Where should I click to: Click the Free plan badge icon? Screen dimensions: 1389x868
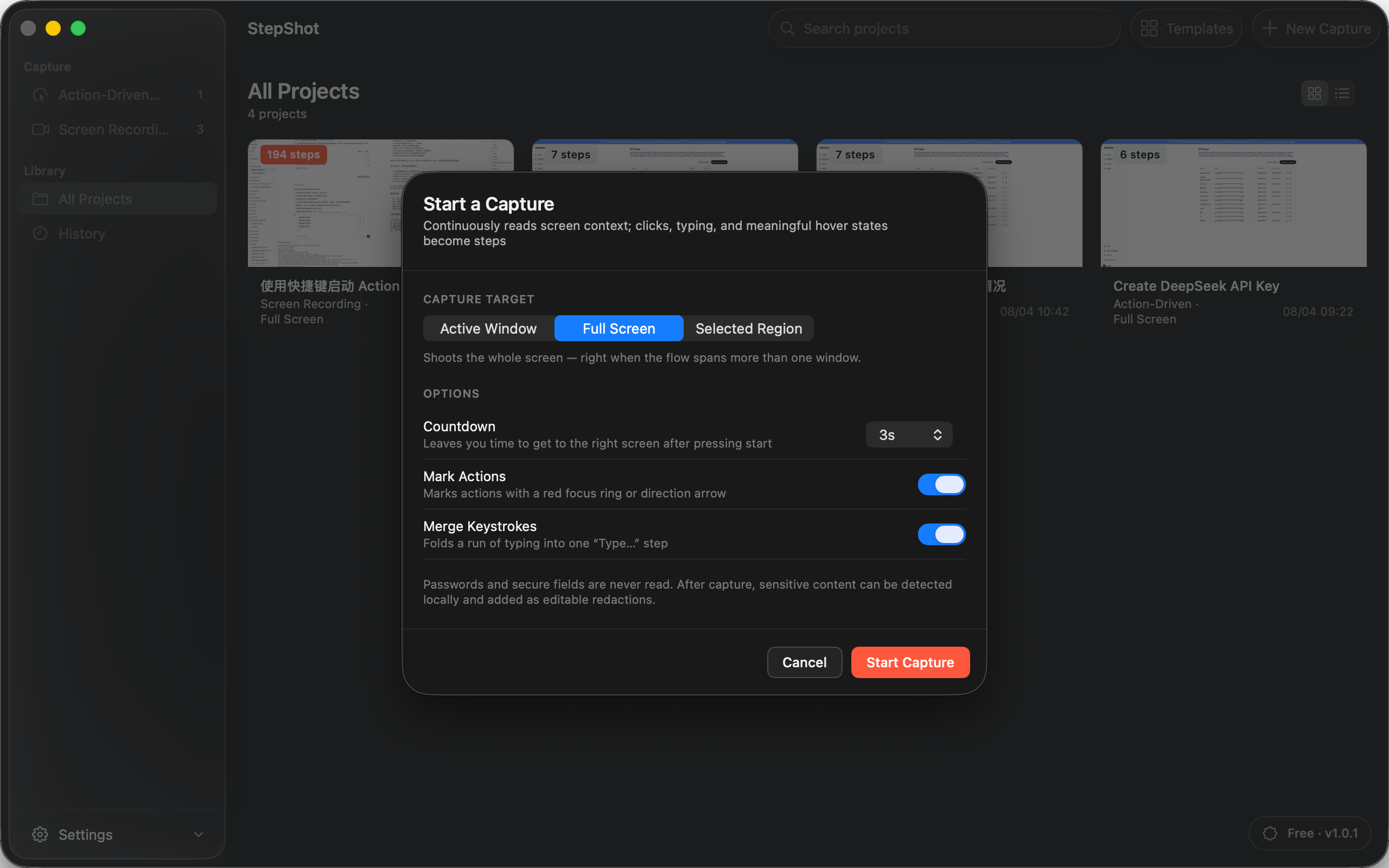tap(1270, 833)
